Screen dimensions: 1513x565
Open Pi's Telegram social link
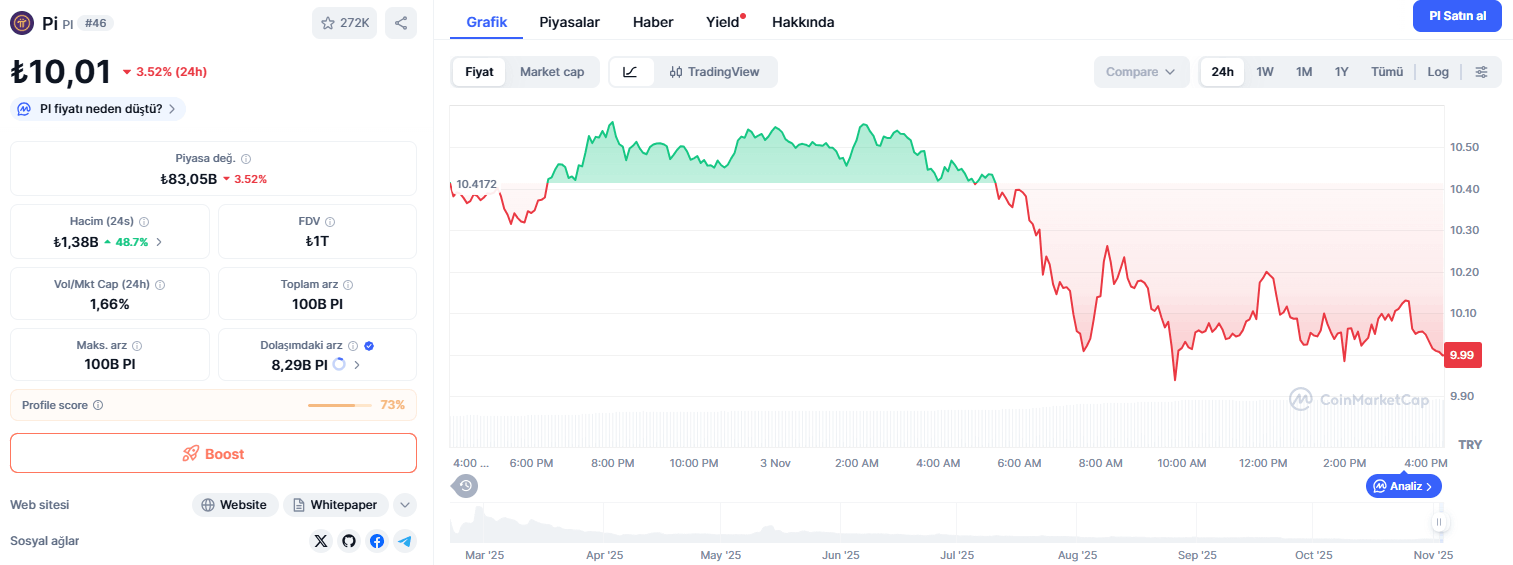click(x=404, y=541)
